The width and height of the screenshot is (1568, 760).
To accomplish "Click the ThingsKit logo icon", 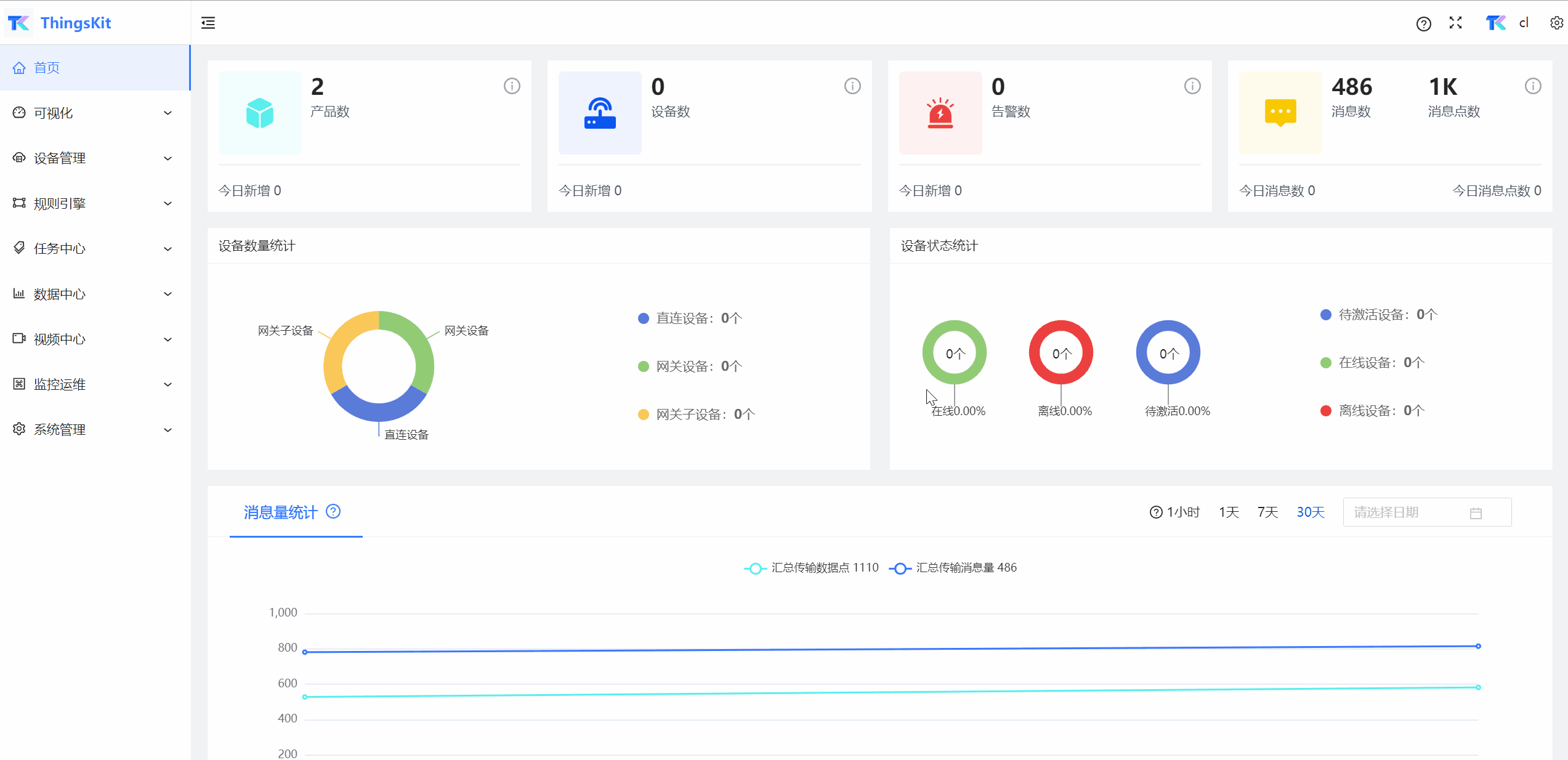I will click(18, 23).
